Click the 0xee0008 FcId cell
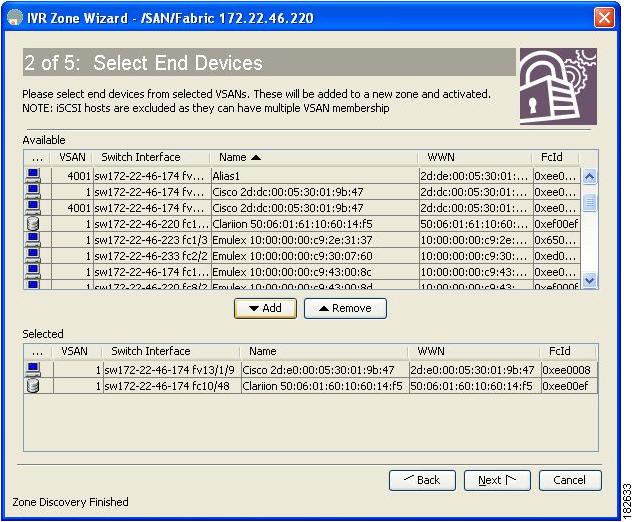 568,370
